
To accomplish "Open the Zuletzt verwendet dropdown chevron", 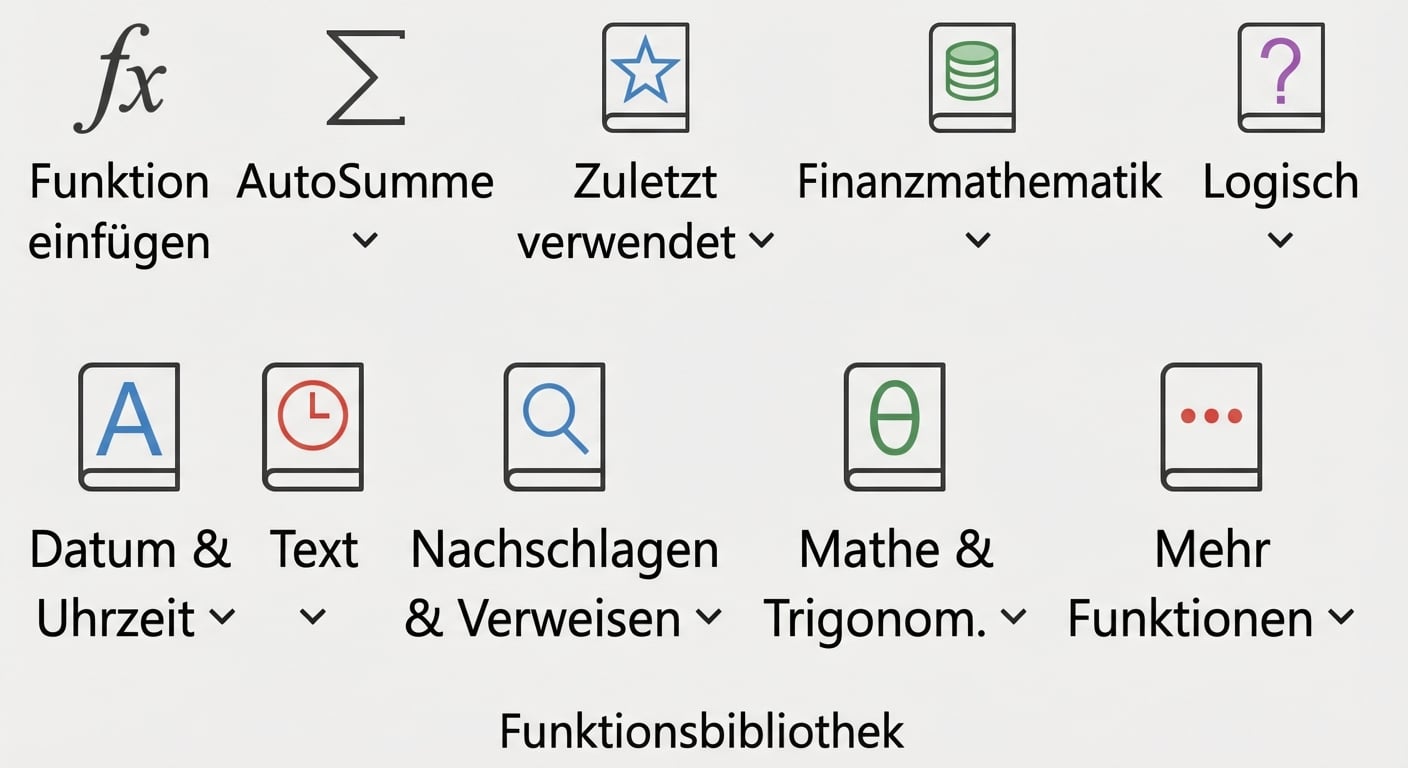I will (763, 240).
